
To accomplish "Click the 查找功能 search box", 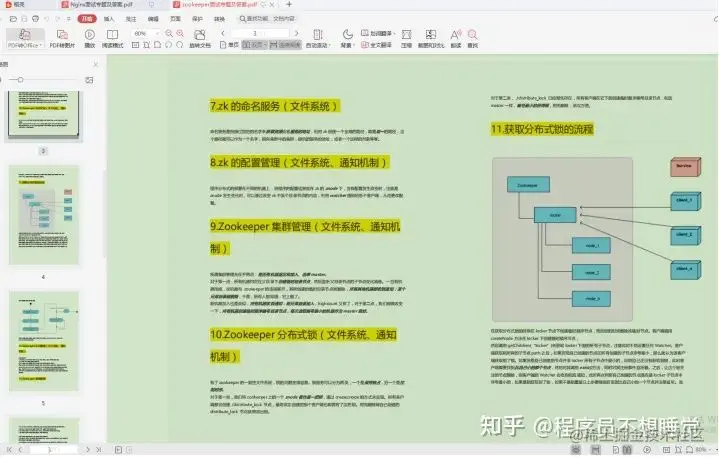I will pos(268,19).
